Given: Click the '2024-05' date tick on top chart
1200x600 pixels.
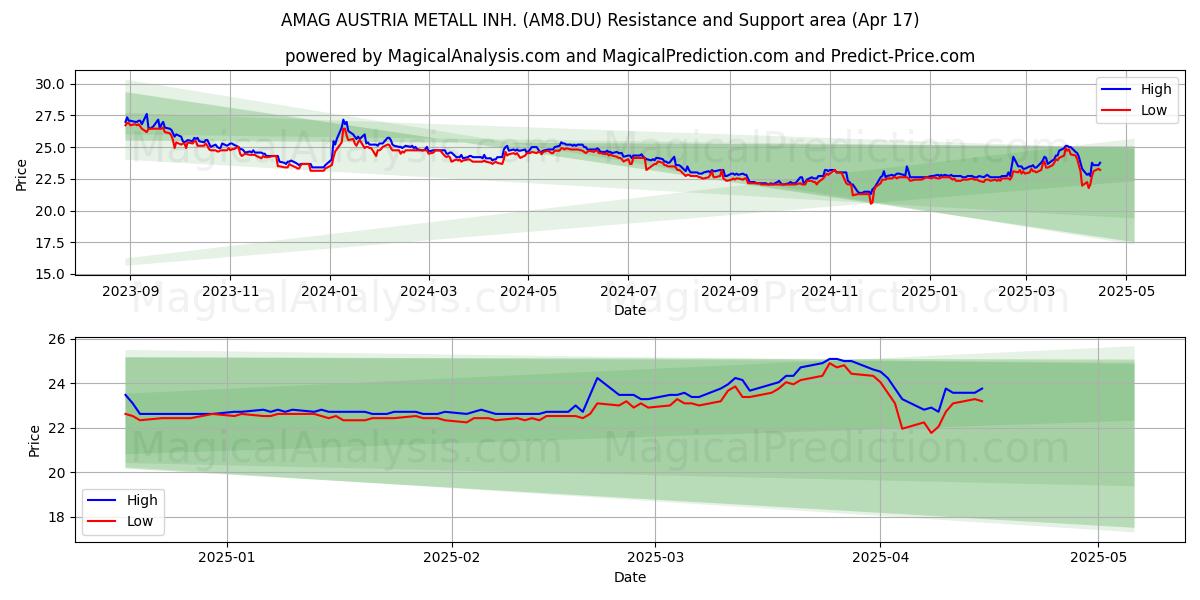Looking at the screenshot, I should pos(529,290).
